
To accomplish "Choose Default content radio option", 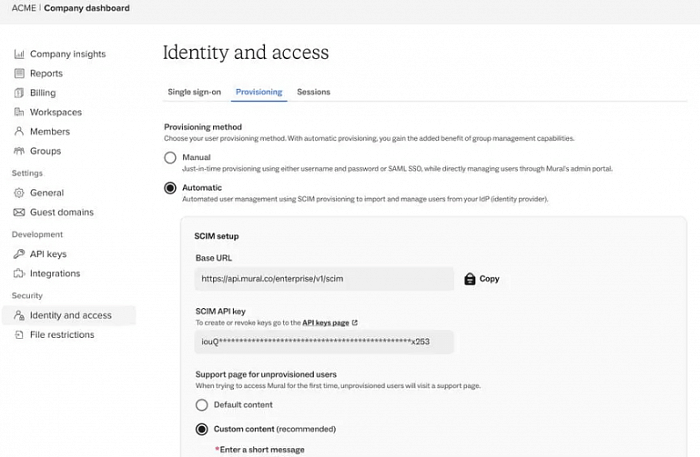I will 202,405.
